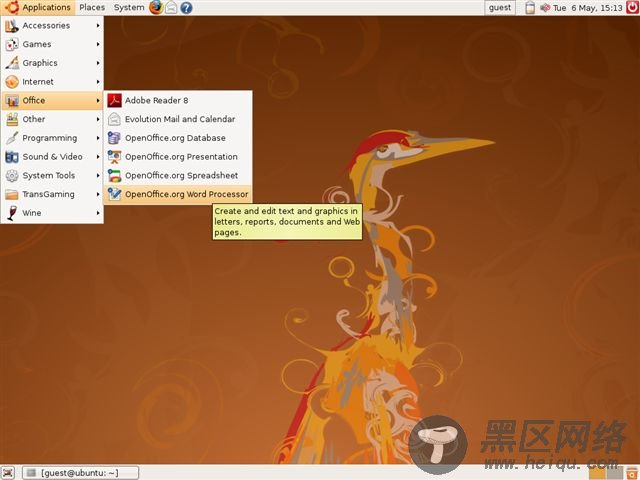
Task: Click the Evolution mail panel launcher icon
Action: pos(171,7)
